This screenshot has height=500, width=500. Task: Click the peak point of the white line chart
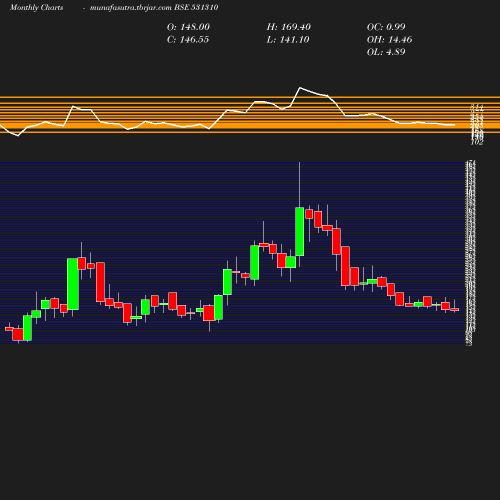click(x=300, y=88)
